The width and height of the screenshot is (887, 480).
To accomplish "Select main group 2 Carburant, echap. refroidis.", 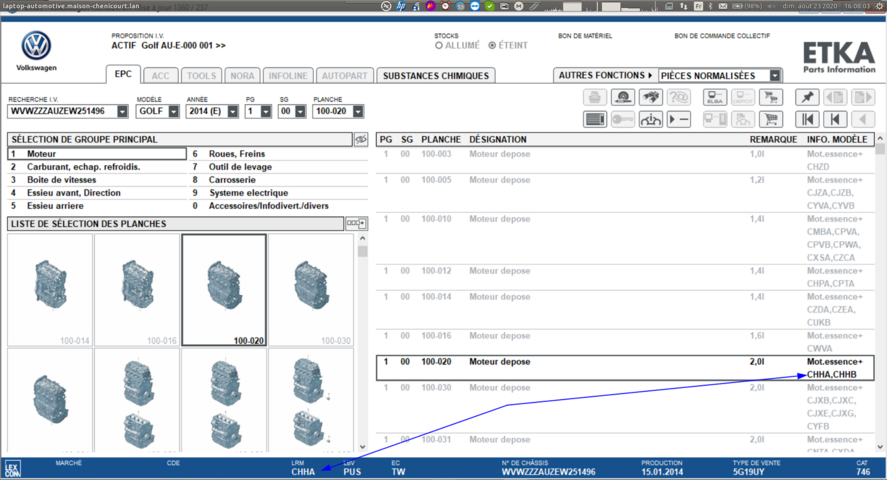I will click(97, 167).
